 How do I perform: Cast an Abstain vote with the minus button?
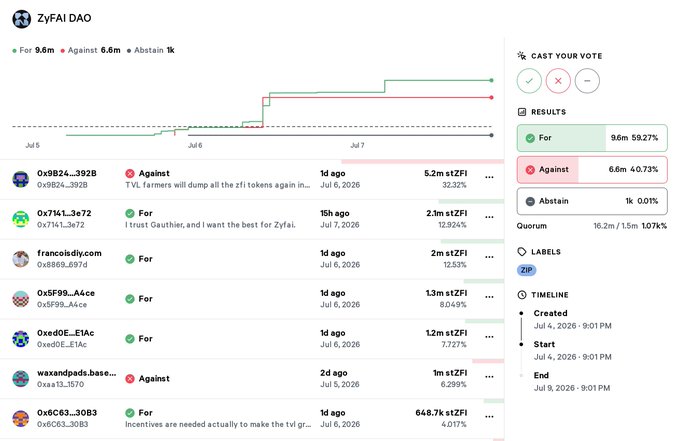(587, 81)
